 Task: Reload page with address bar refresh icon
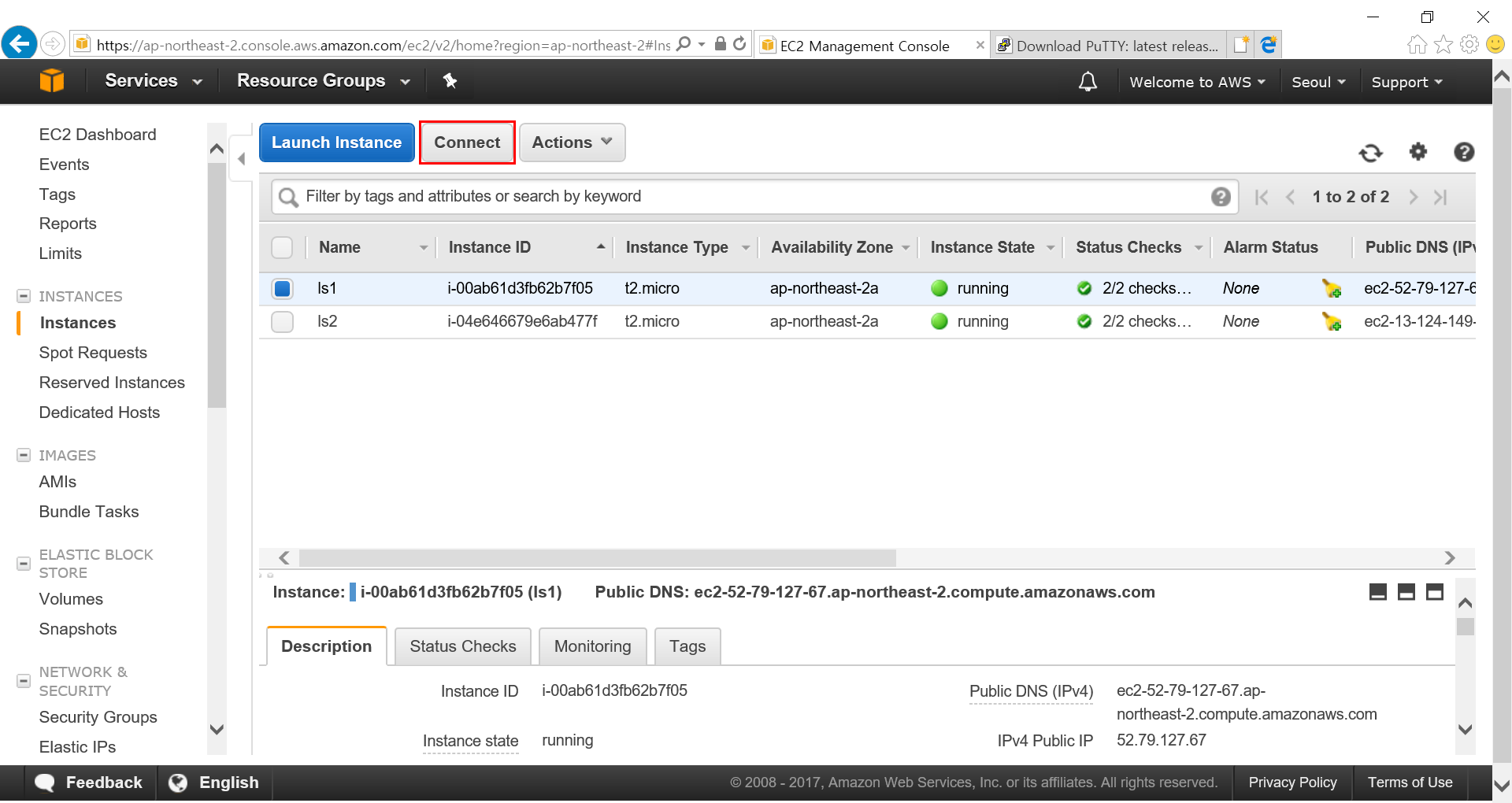tap(739, 44)
